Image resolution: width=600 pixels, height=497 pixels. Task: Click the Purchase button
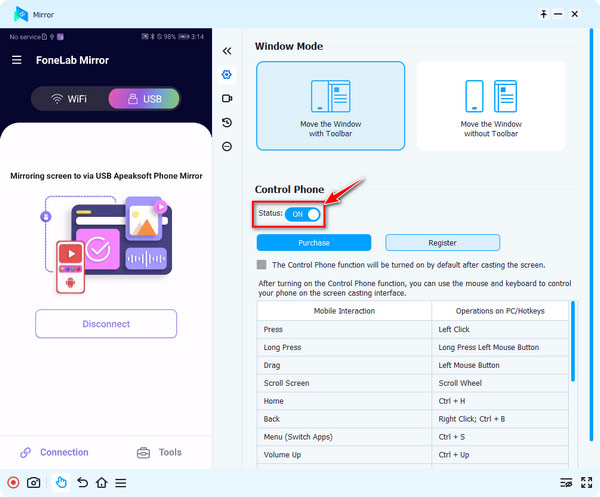click(x=314, y=243)
